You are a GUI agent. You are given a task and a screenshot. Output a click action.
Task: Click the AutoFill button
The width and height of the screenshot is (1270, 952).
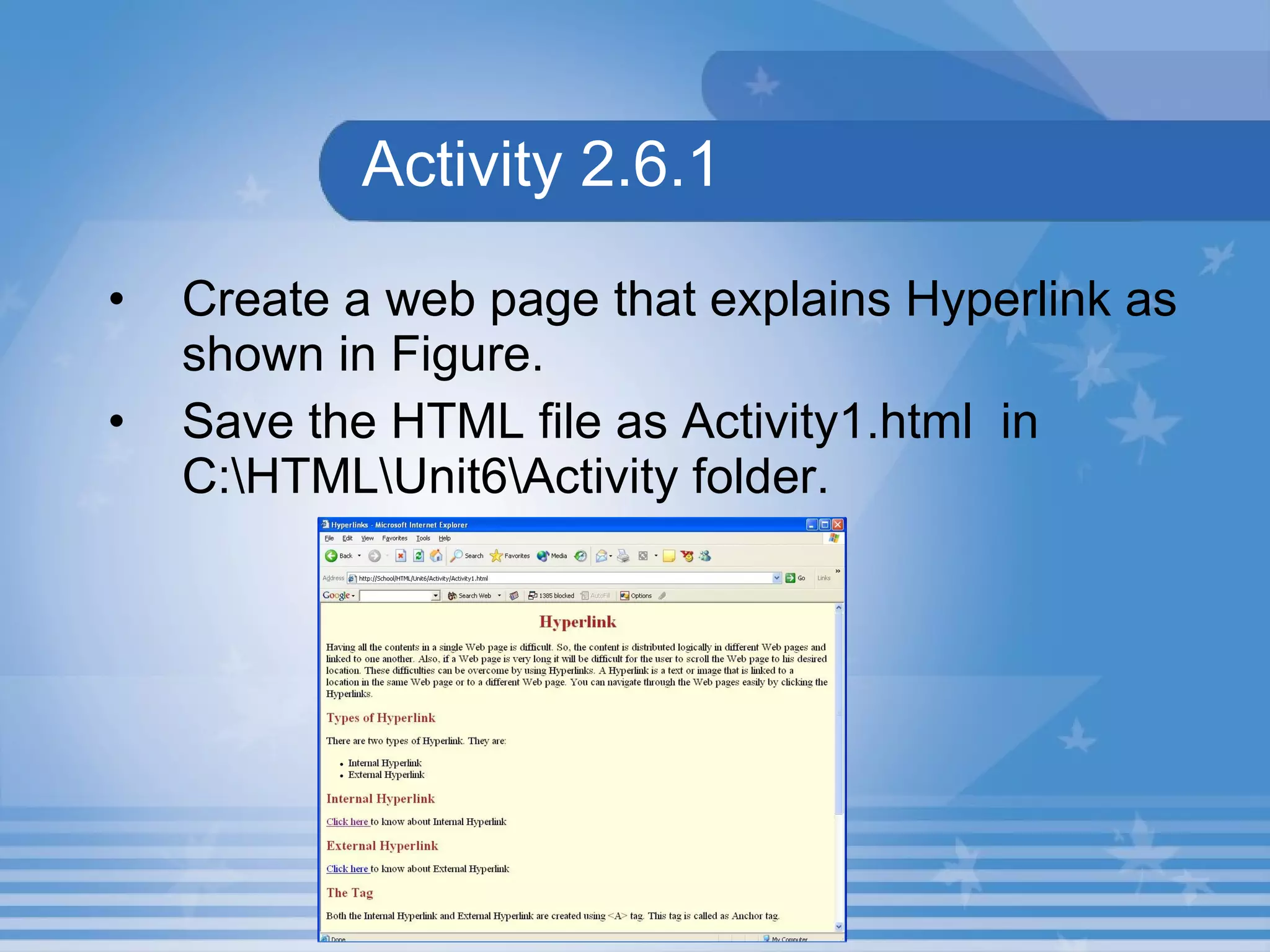[595, 596]
